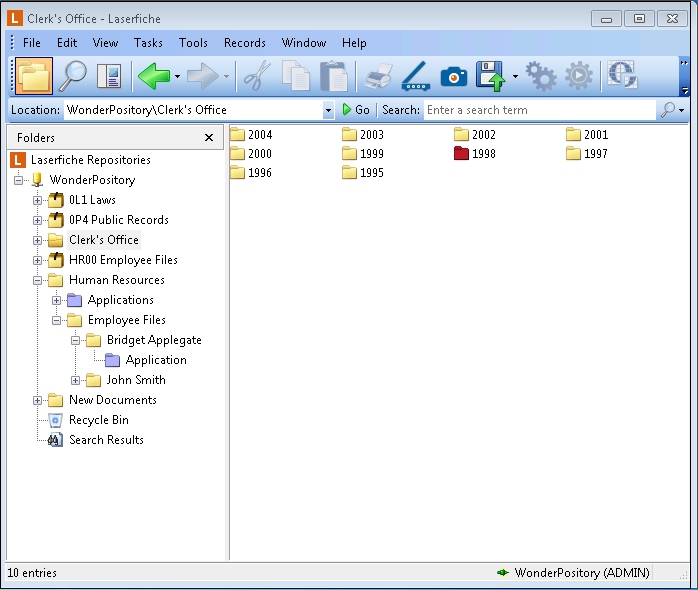Viewport: 698px width, 590px height.
Task: Open the Tools menu
Action: click(193, 43)
